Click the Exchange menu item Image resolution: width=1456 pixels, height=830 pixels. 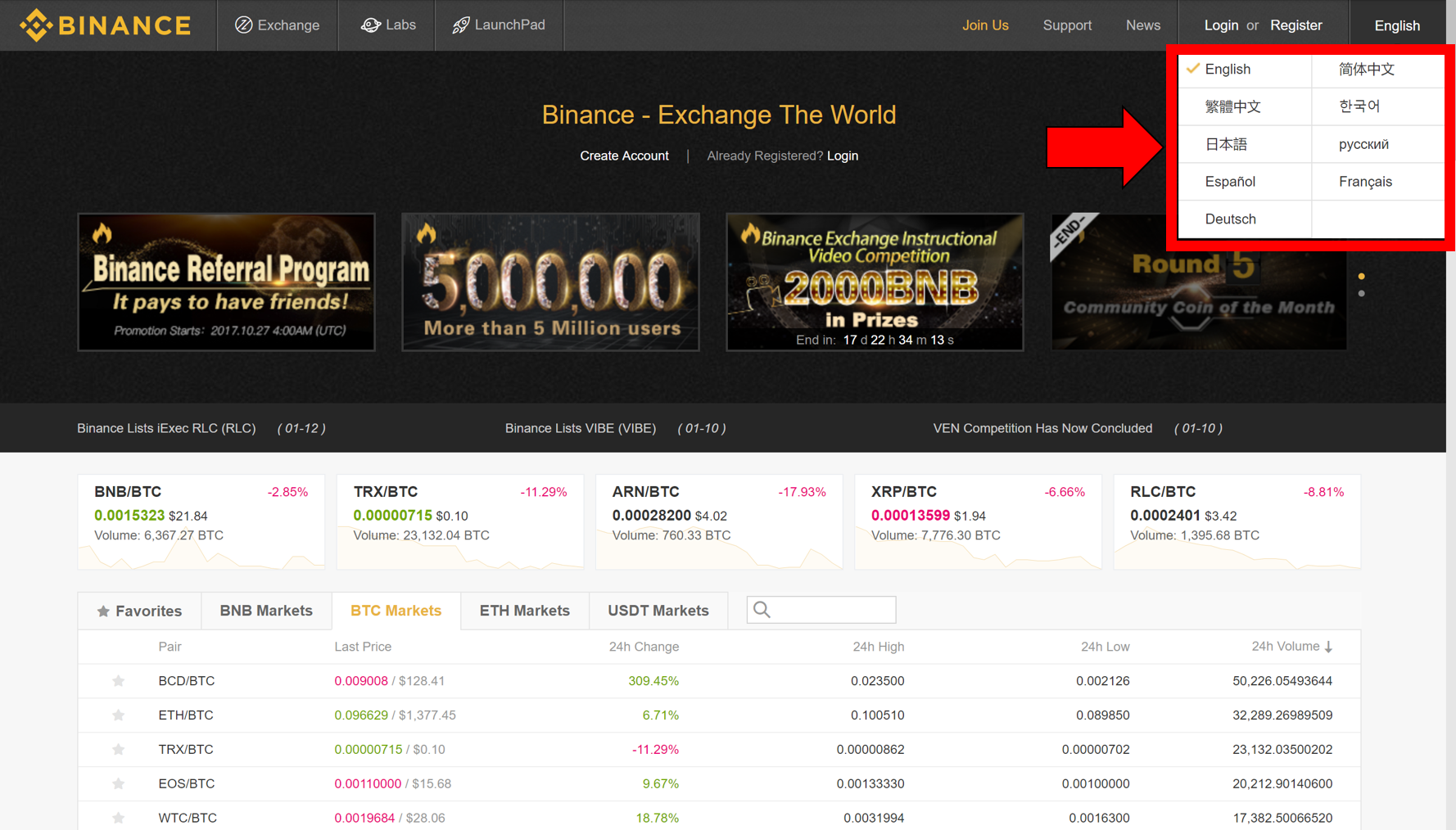pyautogui.click(x=277, y=25)
